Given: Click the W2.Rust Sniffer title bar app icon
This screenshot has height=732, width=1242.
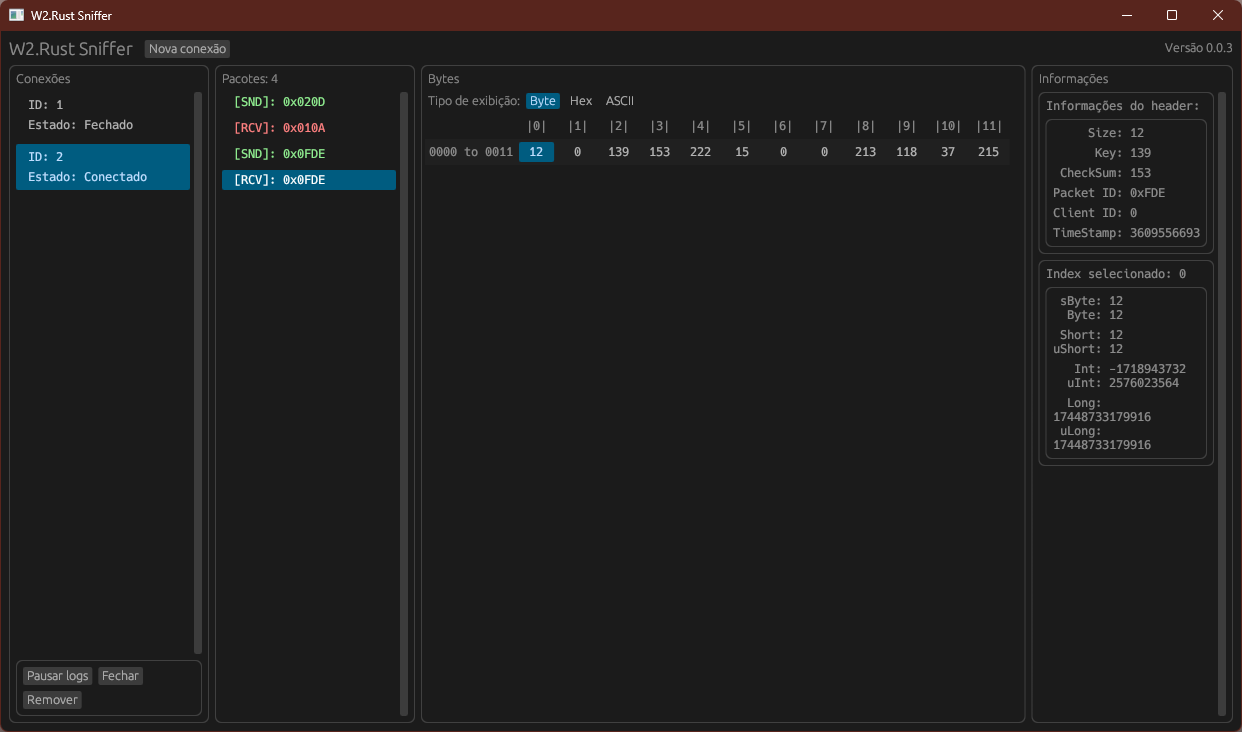Looking at the screenshot, I should (16, 15).
